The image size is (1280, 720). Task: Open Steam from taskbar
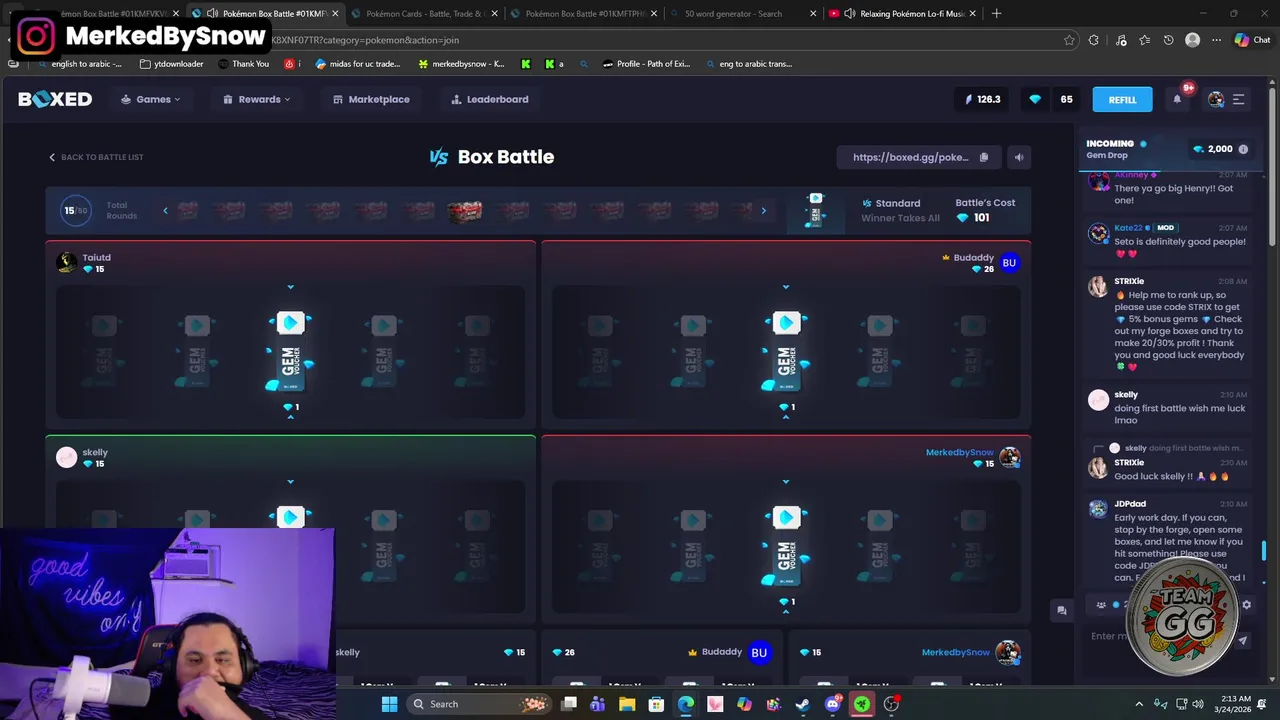point(803,704)
